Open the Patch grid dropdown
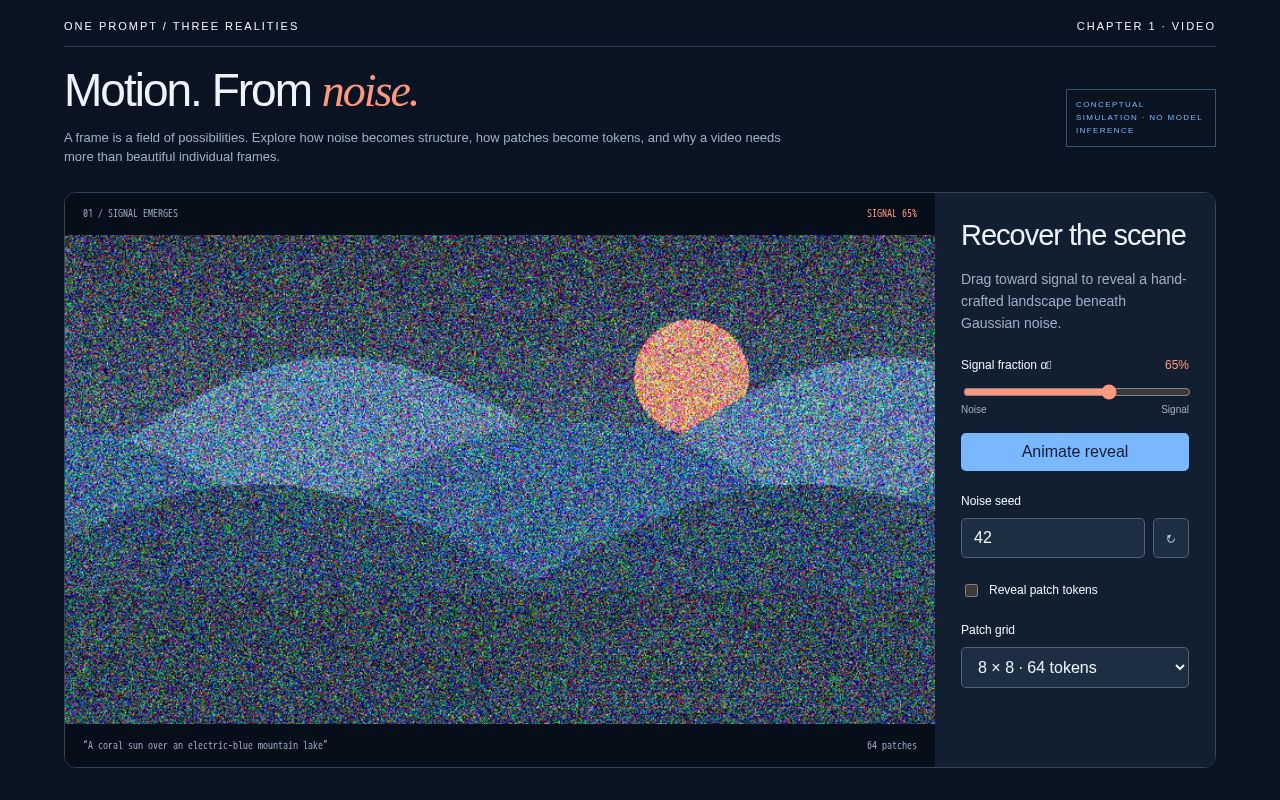1280x800 pixels. (1075, 667)
